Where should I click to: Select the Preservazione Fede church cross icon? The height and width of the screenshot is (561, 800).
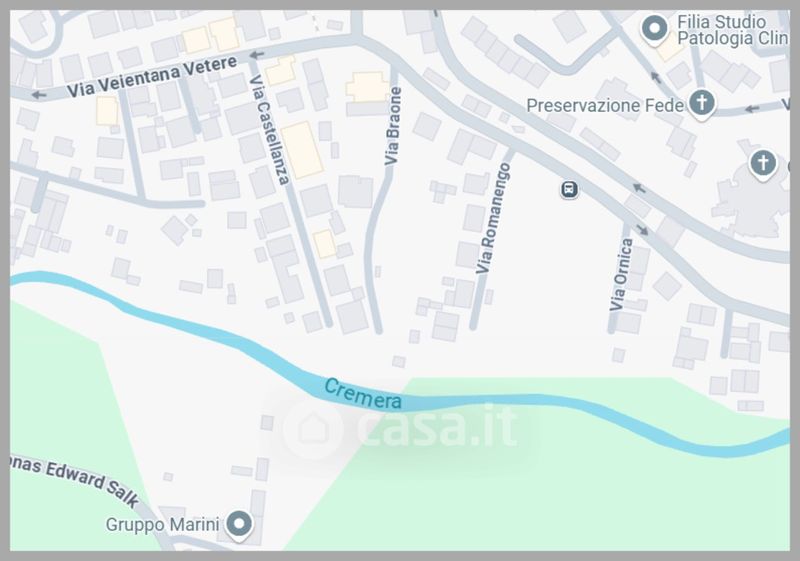tap(702, 104)
